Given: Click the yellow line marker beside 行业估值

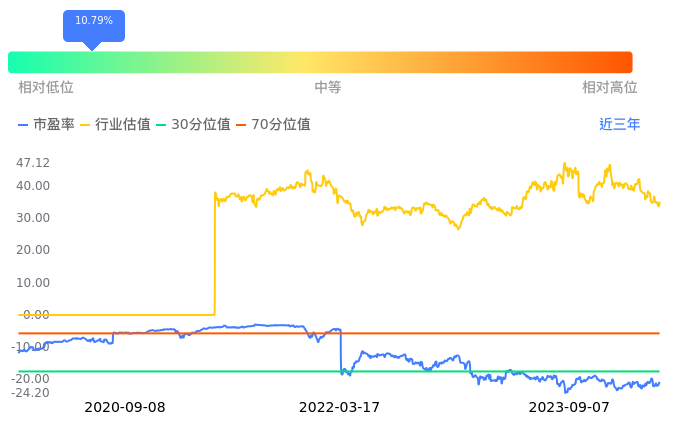Looking at the screenshot, I should coord(85,125).
